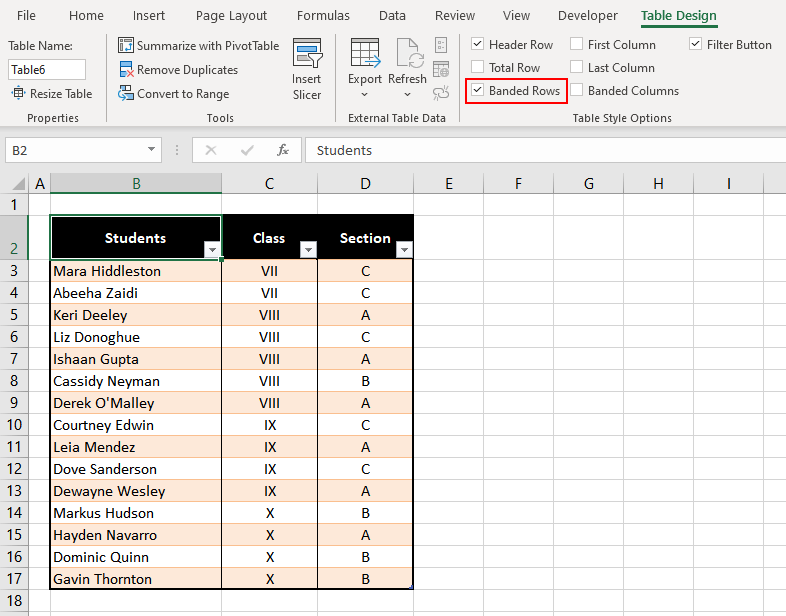Click the cell Keri Deeley

[x=136, y=315]
